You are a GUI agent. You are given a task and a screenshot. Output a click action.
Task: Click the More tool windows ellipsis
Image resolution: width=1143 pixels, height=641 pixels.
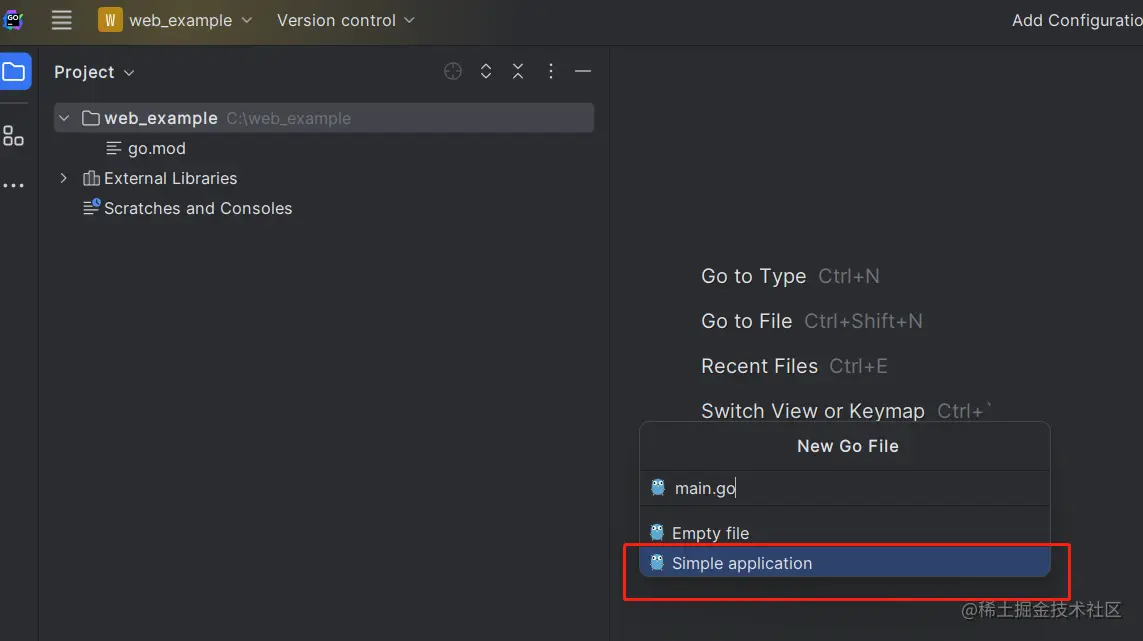[13, 186]
